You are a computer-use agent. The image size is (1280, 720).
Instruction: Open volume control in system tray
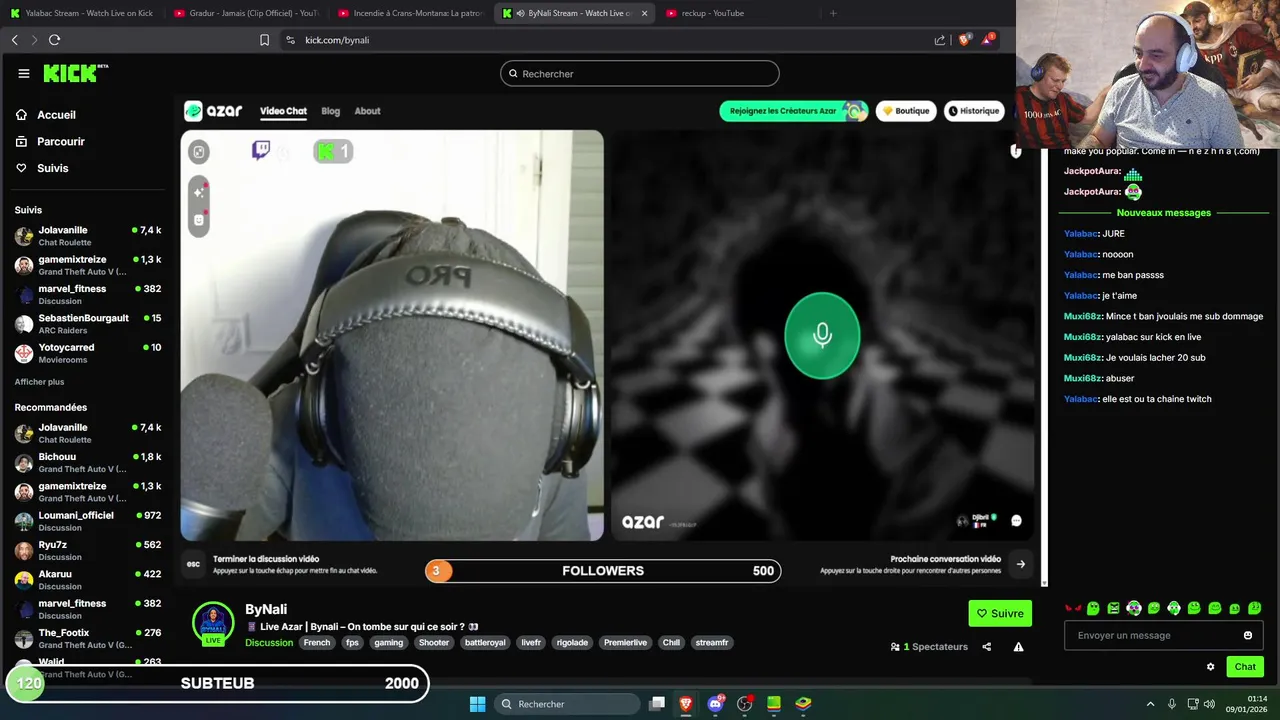1209,704
